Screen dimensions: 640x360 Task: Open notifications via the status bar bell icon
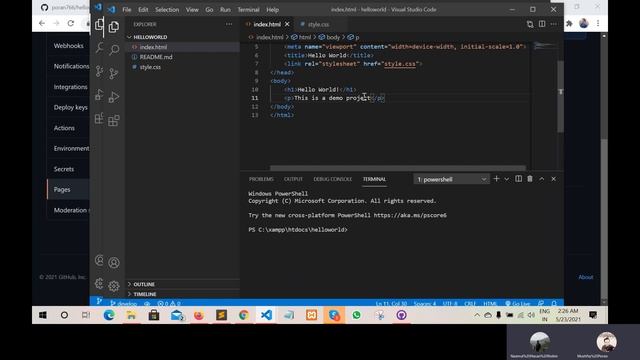point(554,304)
